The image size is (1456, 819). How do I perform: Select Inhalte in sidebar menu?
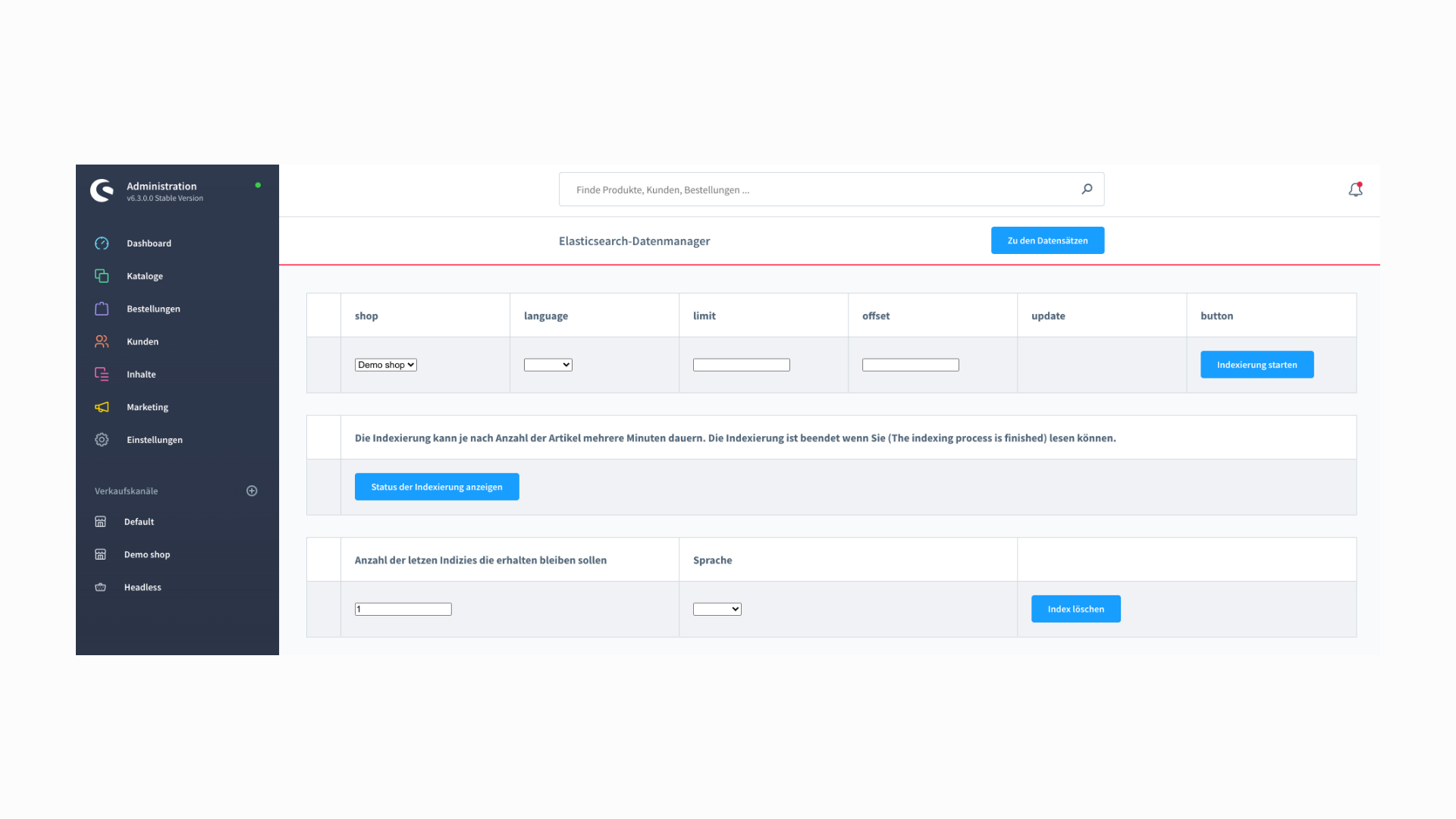pos(141,375)
